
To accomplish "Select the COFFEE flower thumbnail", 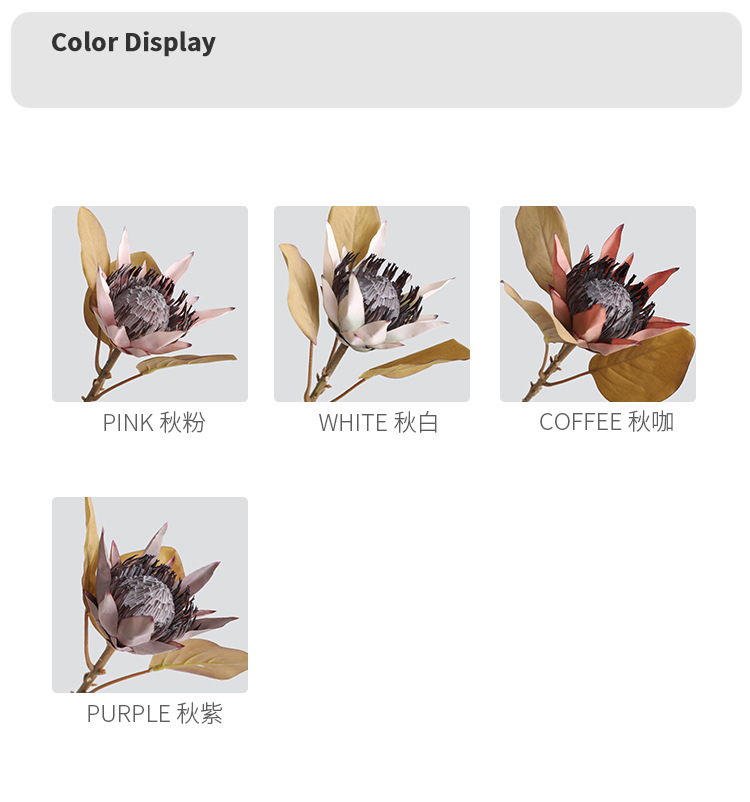I will [x=598, y=304].
